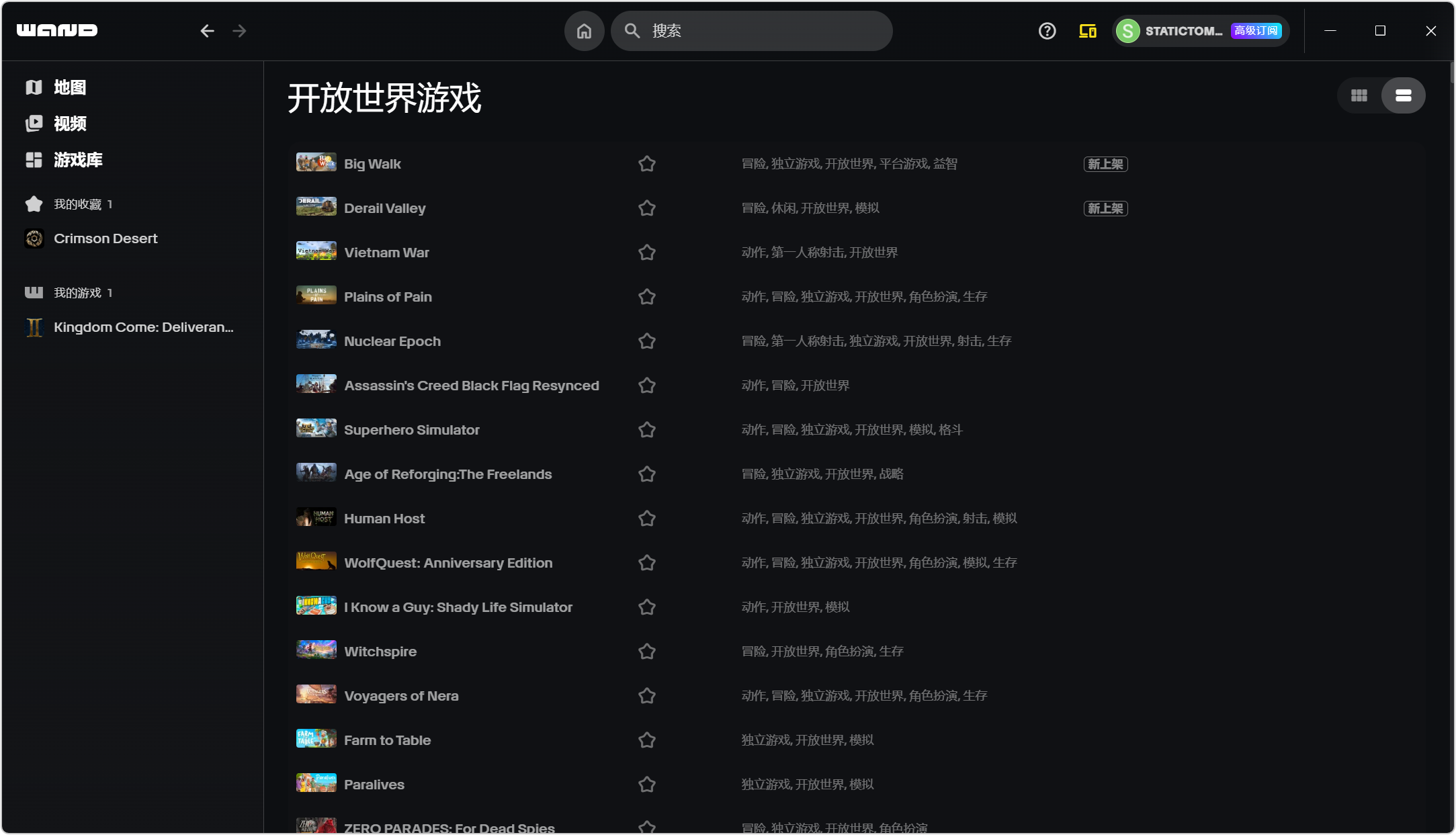Star Age of Reforging:The Freelands

pyautogui.click(x=647, y=474)
